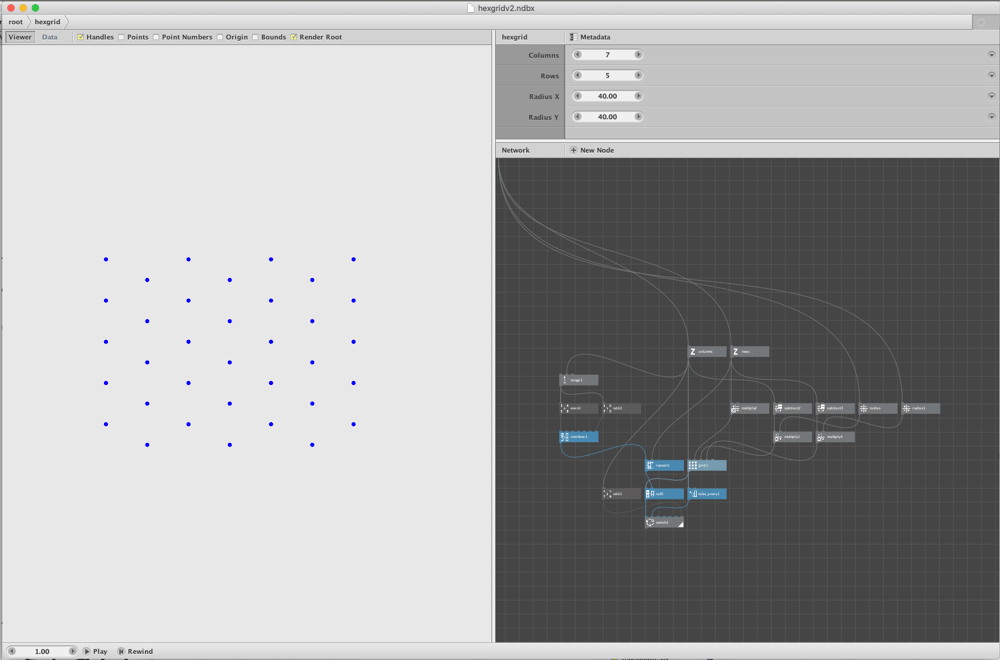Open the Radius Y parameter options menu

click(991, 117)
